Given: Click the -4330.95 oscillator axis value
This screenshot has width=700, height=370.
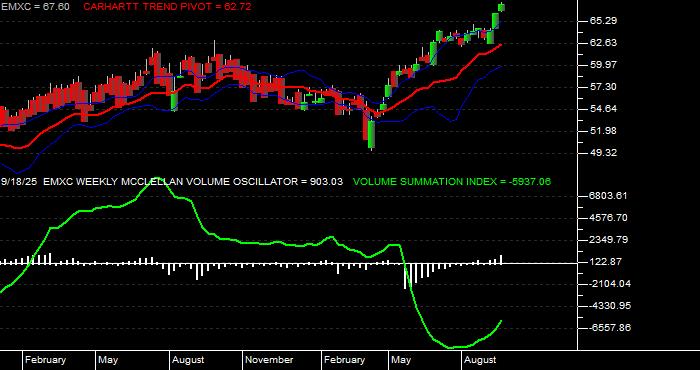Looking at the screenshot, I should (x=609, y=306).
